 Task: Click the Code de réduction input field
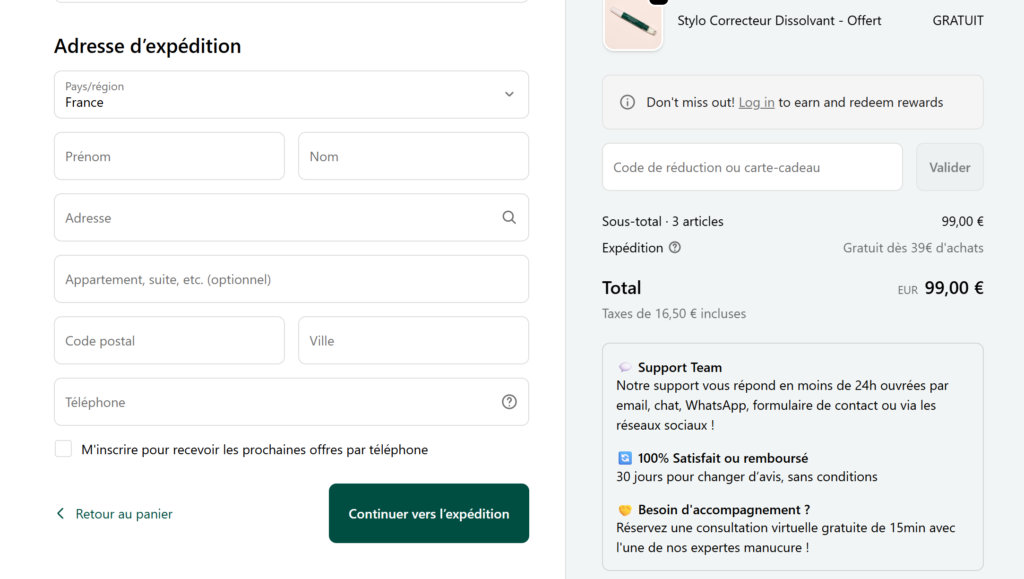[751, 166]
